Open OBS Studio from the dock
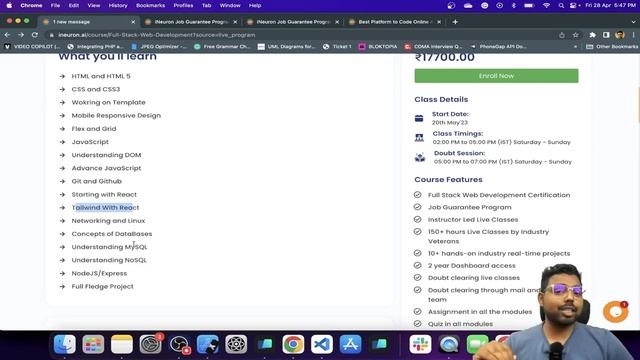The image size is (640, 360). [179, 344]
